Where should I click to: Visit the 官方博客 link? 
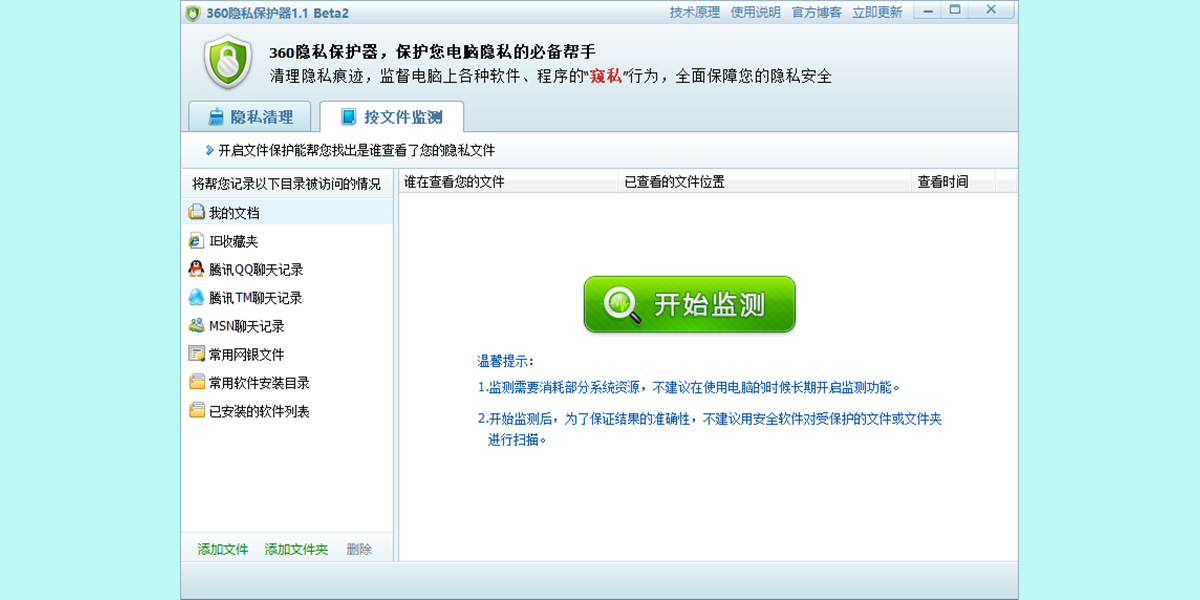(816, 12)
